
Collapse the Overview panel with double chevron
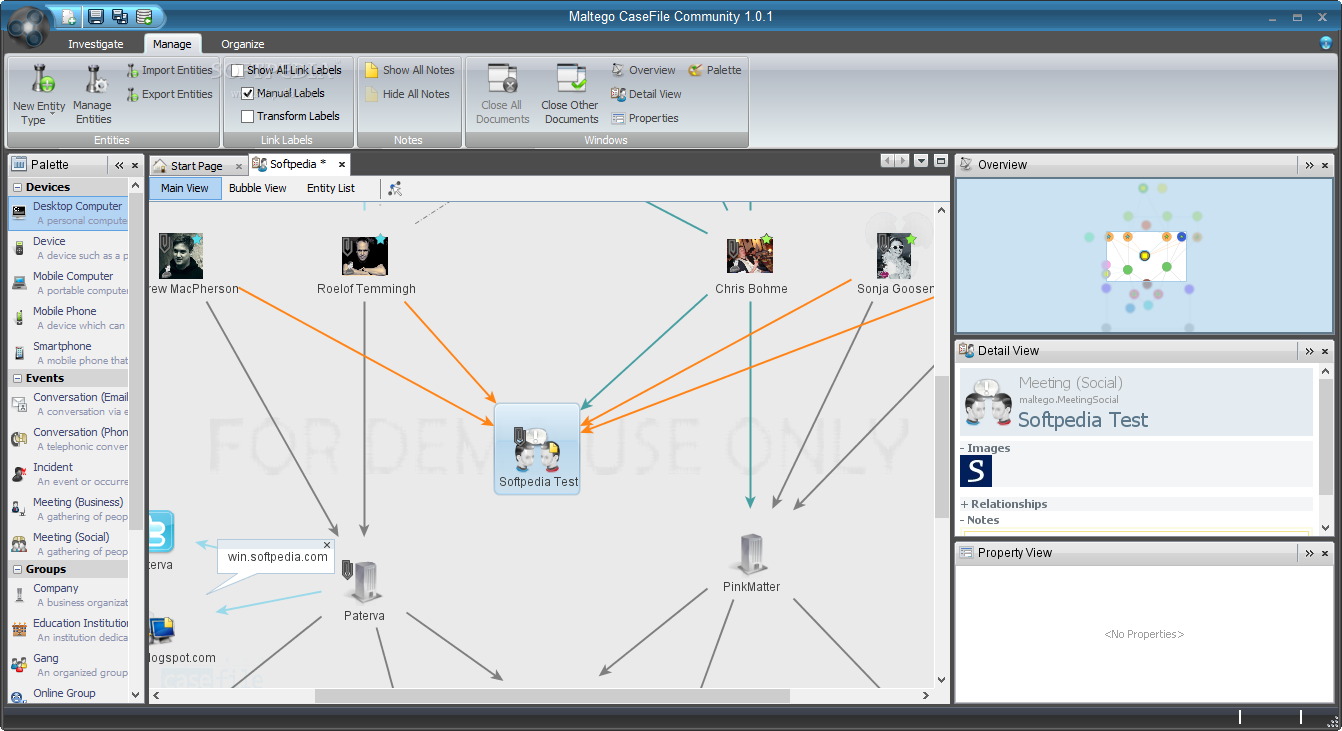pos(1309,165)
